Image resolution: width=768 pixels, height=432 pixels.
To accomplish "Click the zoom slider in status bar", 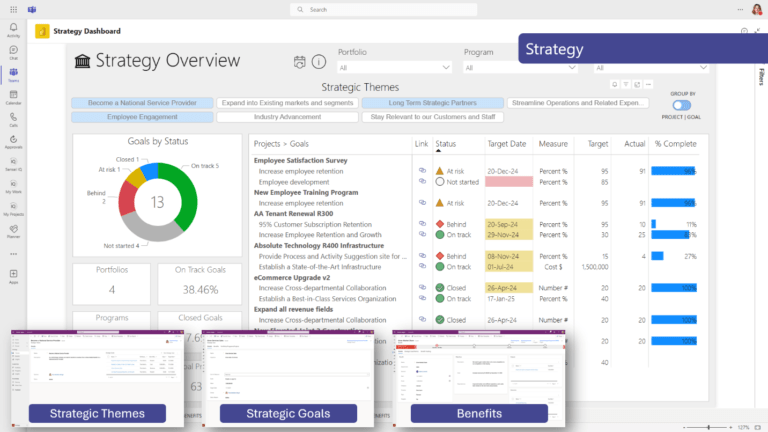I will pos(708,427).
